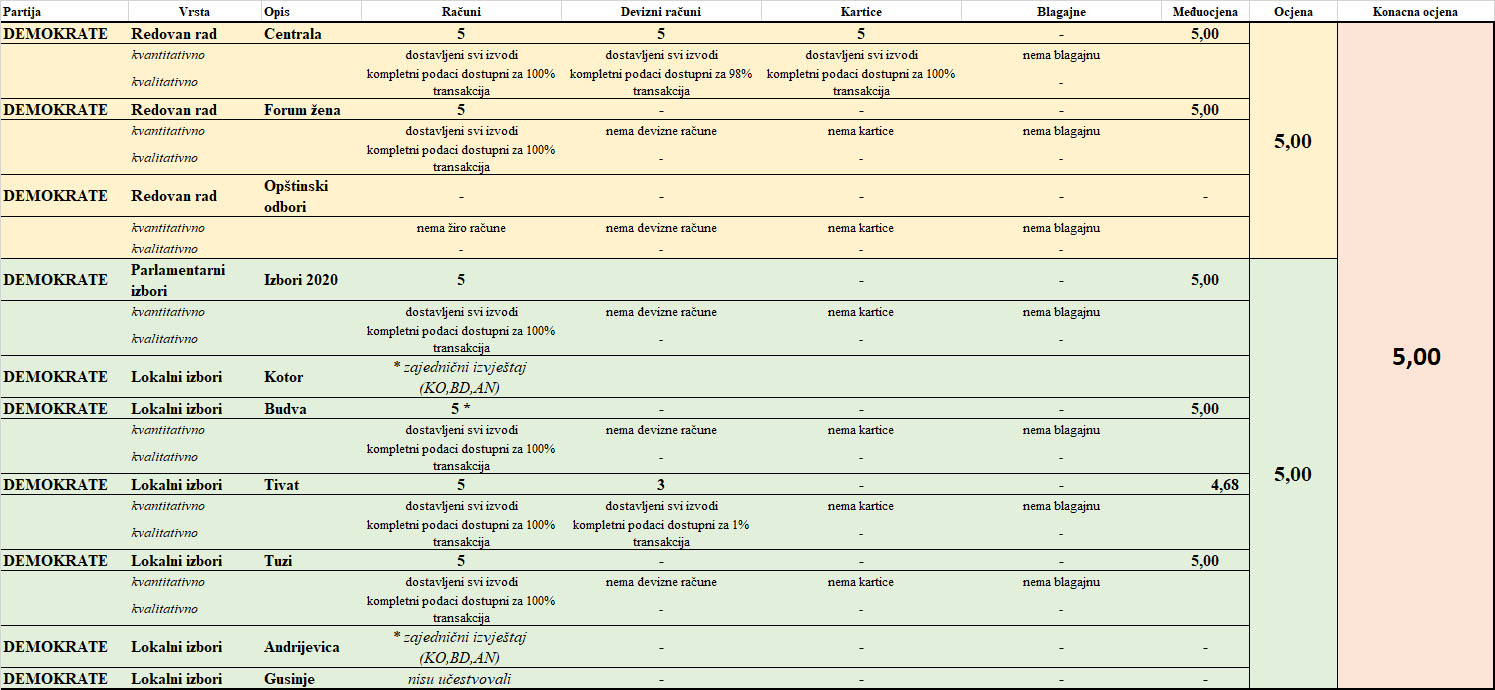Click the "Računi" column header
Viewport: 1495px width, 690px height.
tap(461, 12)
